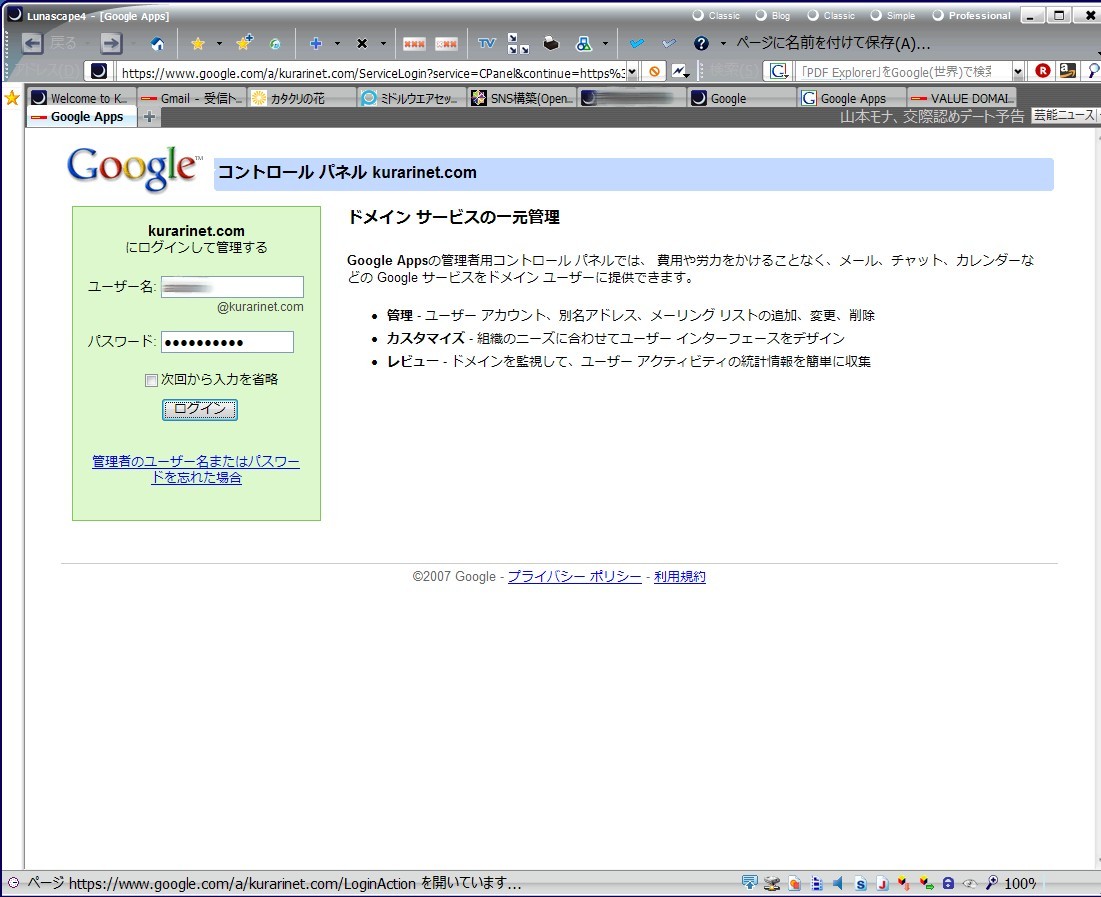Open the 利用規約 terms link

pyautogui.click(x=680, y=577)
